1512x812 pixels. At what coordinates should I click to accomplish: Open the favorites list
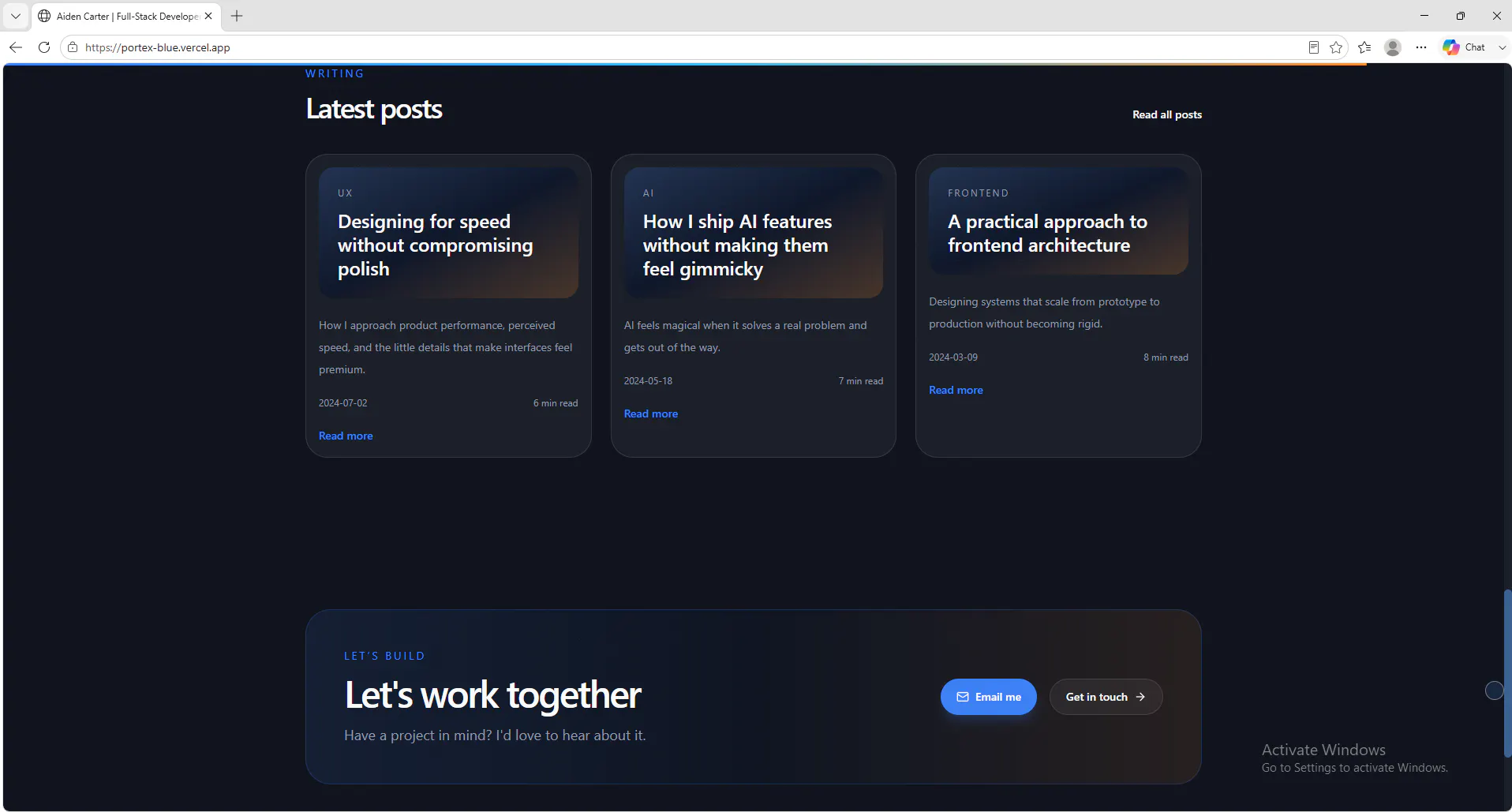[x=1364, y=47]
